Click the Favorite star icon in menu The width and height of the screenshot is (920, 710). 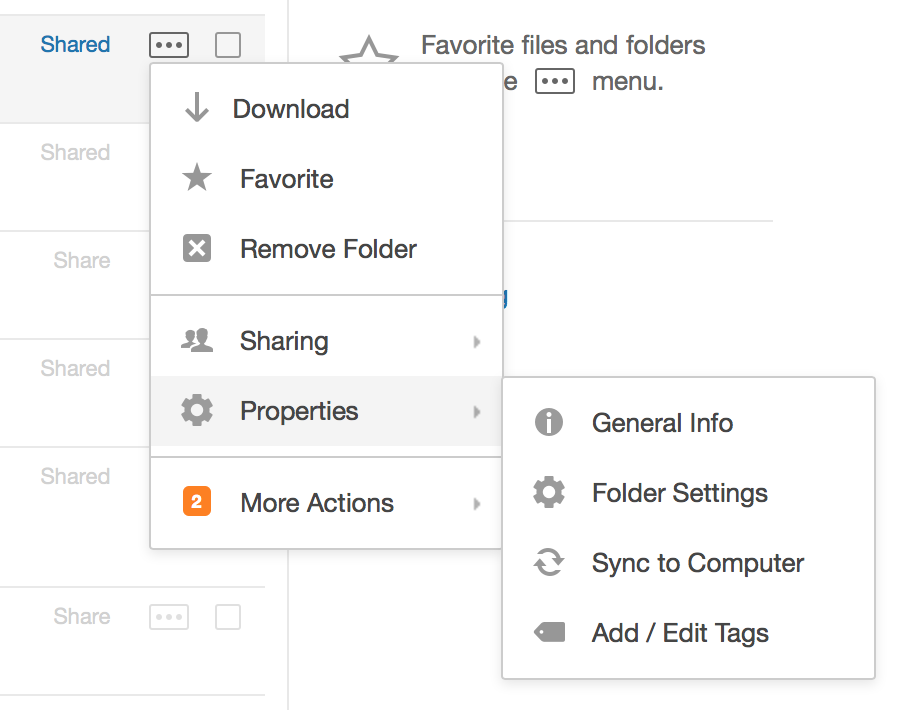(x=197, y=179)
